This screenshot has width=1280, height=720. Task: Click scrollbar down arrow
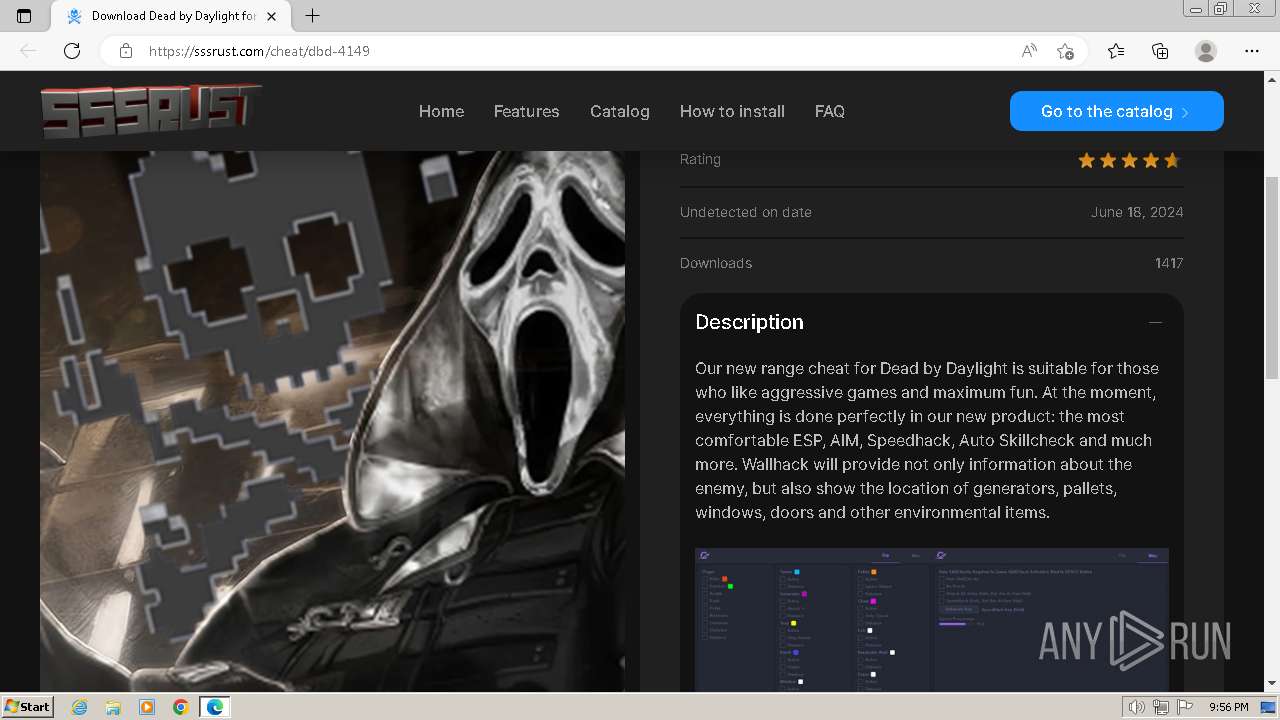pos(1271,684)
